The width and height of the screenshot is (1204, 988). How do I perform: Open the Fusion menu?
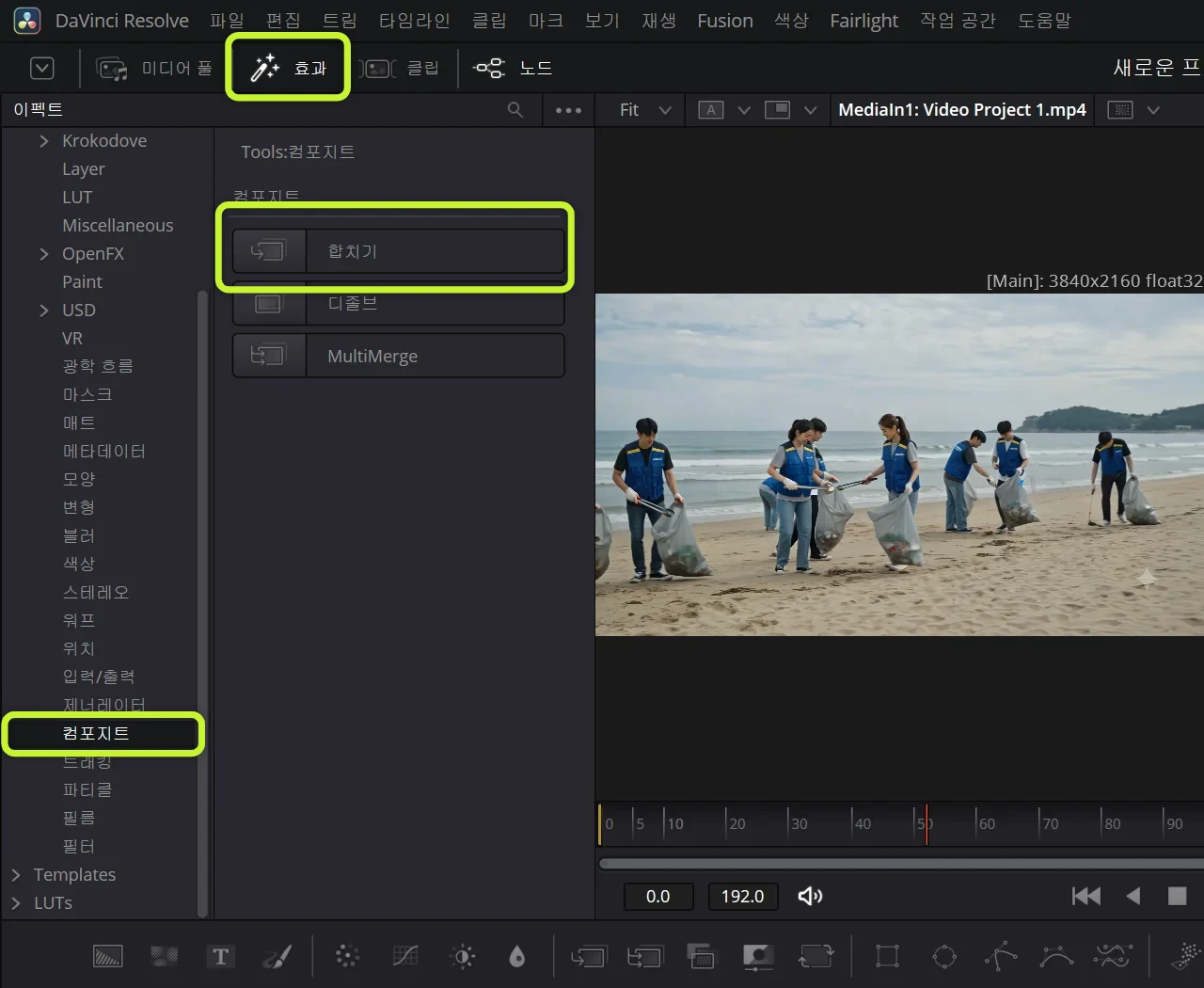(725, 21)
